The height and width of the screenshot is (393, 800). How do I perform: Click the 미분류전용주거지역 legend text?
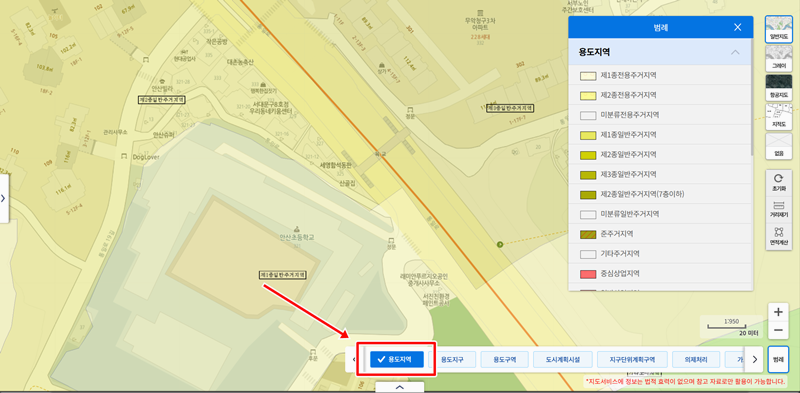point(630,115)
